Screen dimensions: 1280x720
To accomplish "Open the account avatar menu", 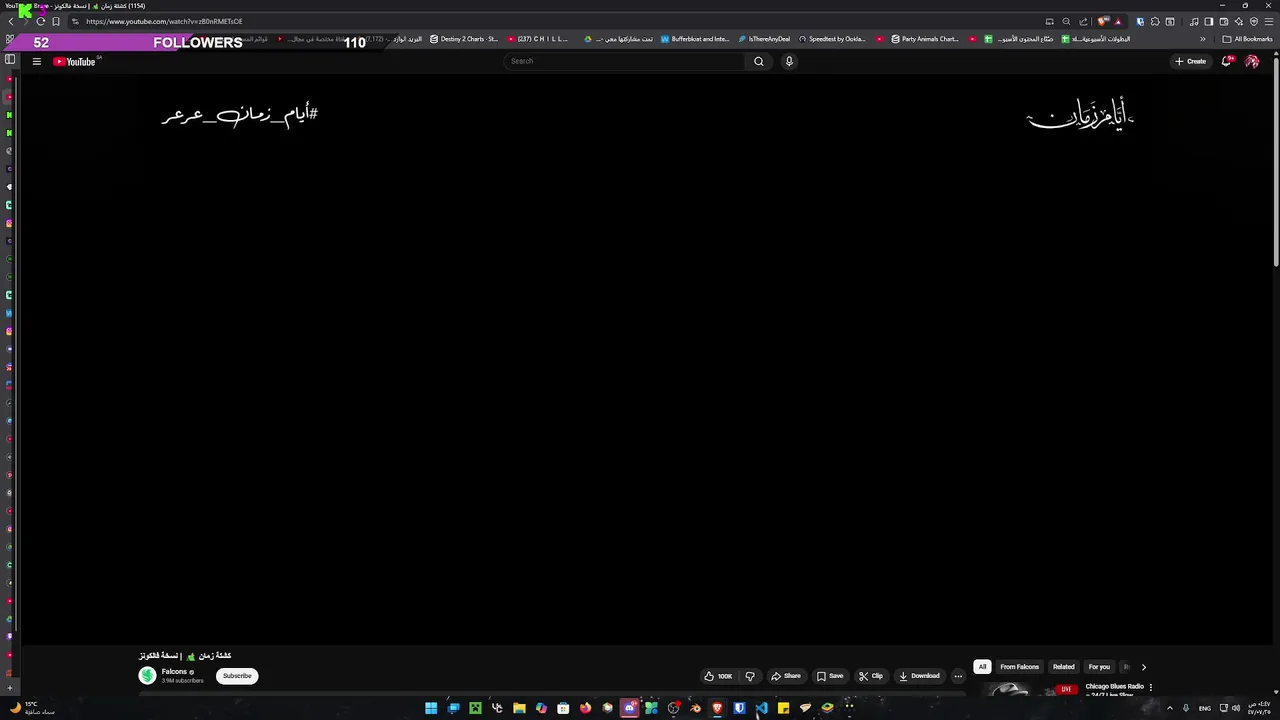I will (1252, 61).
